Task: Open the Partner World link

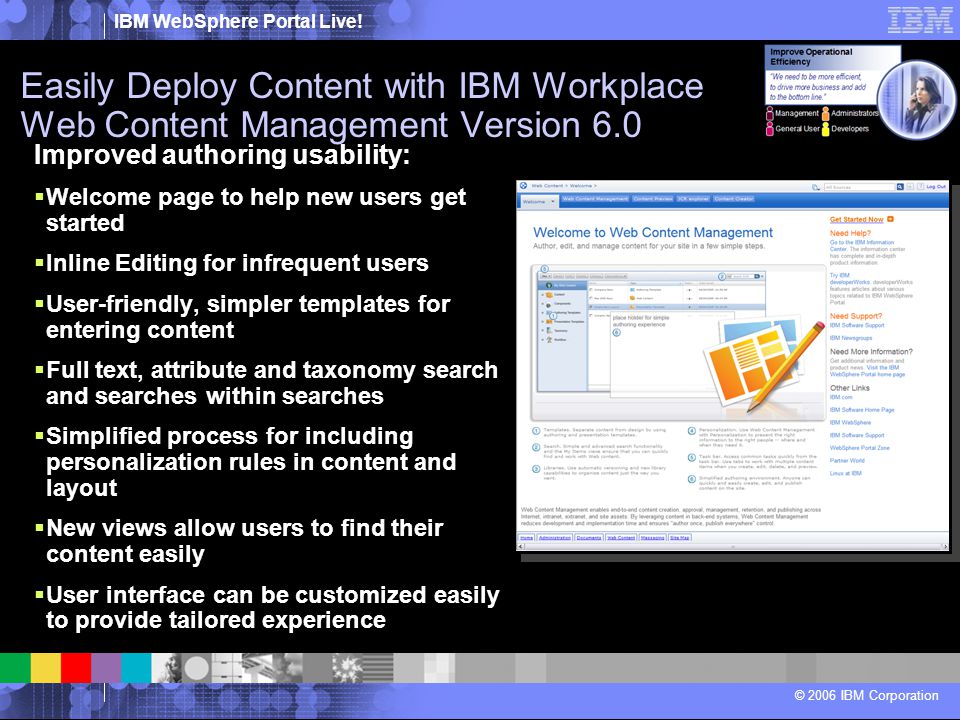Action: (847, 460)
